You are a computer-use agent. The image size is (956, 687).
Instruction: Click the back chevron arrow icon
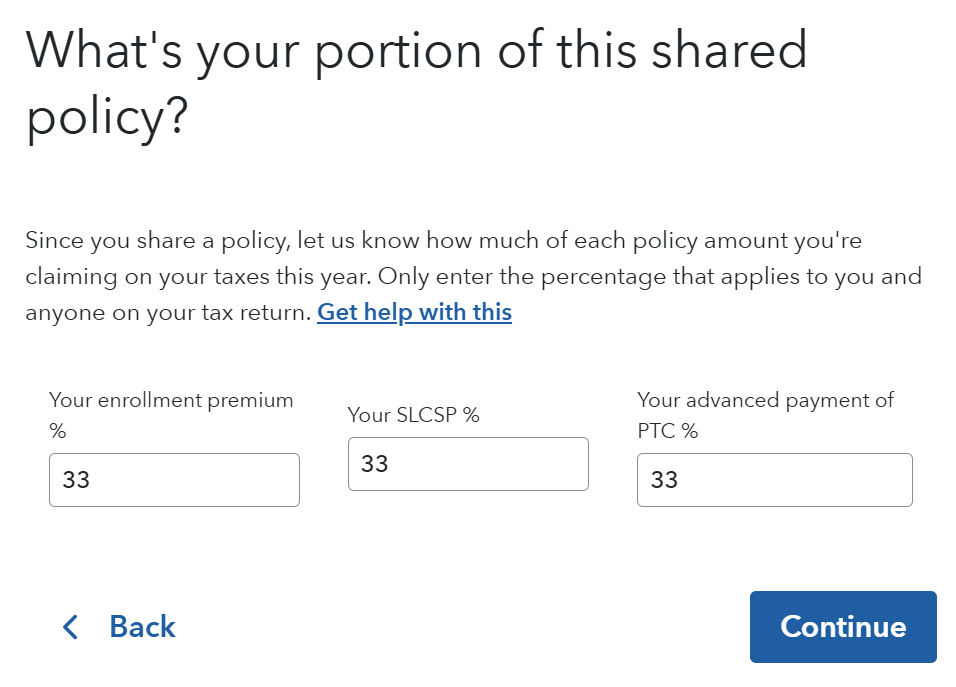click(69, 627)
